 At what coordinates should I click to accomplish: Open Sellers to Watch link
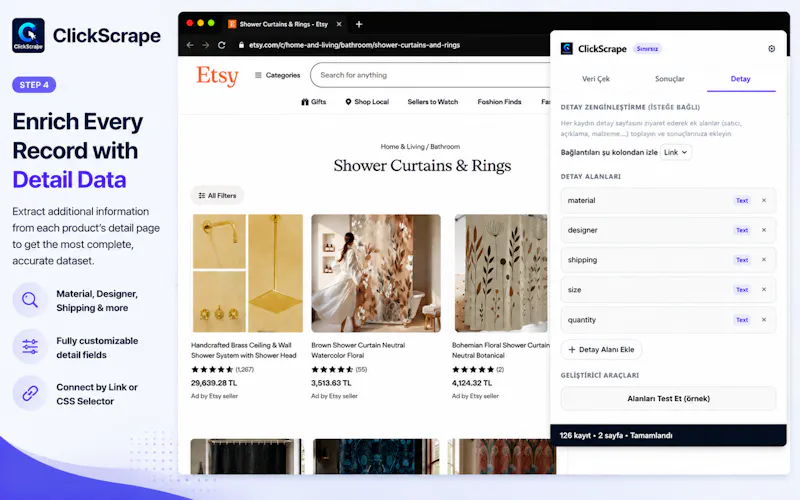tap(433, 102)
